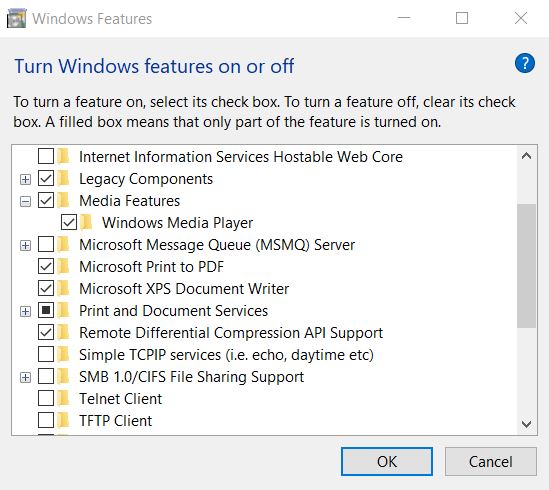Screen dimensions: 549x490
Task: Collapse the Media Features tree node
Action: pos(25,202)
